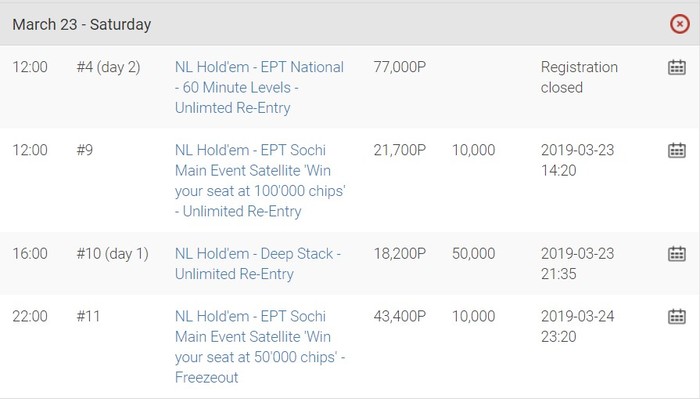Image resolution: width=700 pixels, height=399 pixels.
Task: Close the March 23 Saturday schedule
Action: click(x=679, y=24)
